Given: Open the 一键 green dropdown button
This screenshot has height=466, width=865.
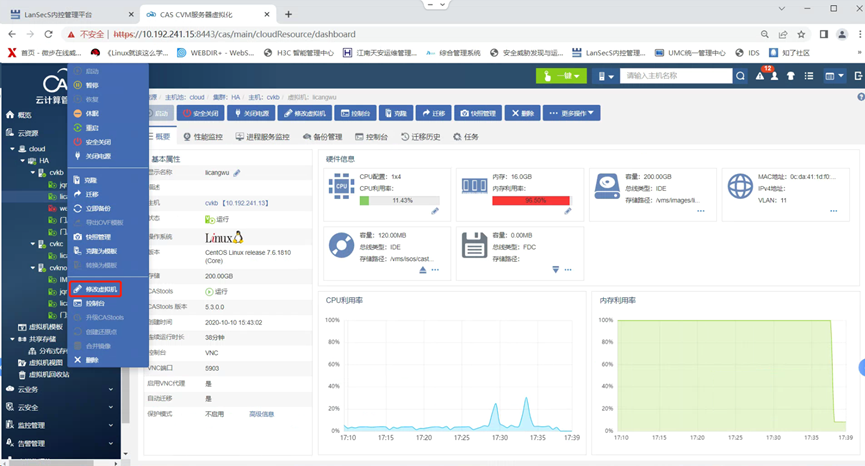Looking at the screenshot, I should [561, 76].
